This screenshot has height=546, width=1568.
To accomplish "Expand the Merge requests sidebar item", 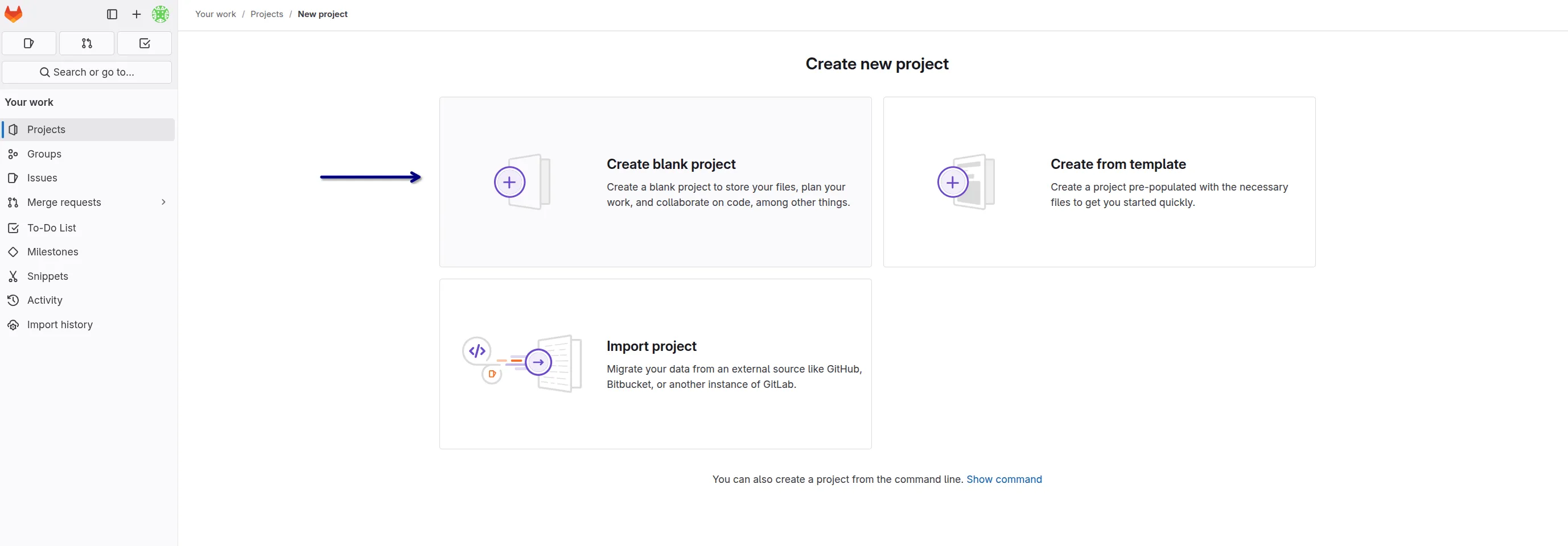I will click(x=163, y=202).
